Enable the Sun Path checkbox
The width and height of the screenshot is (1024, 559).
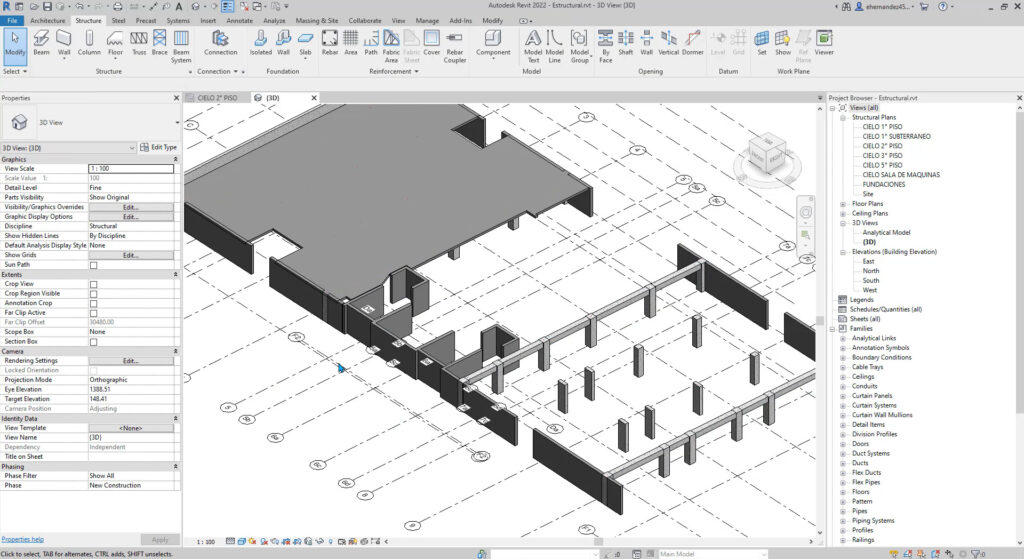pos(94,265)
